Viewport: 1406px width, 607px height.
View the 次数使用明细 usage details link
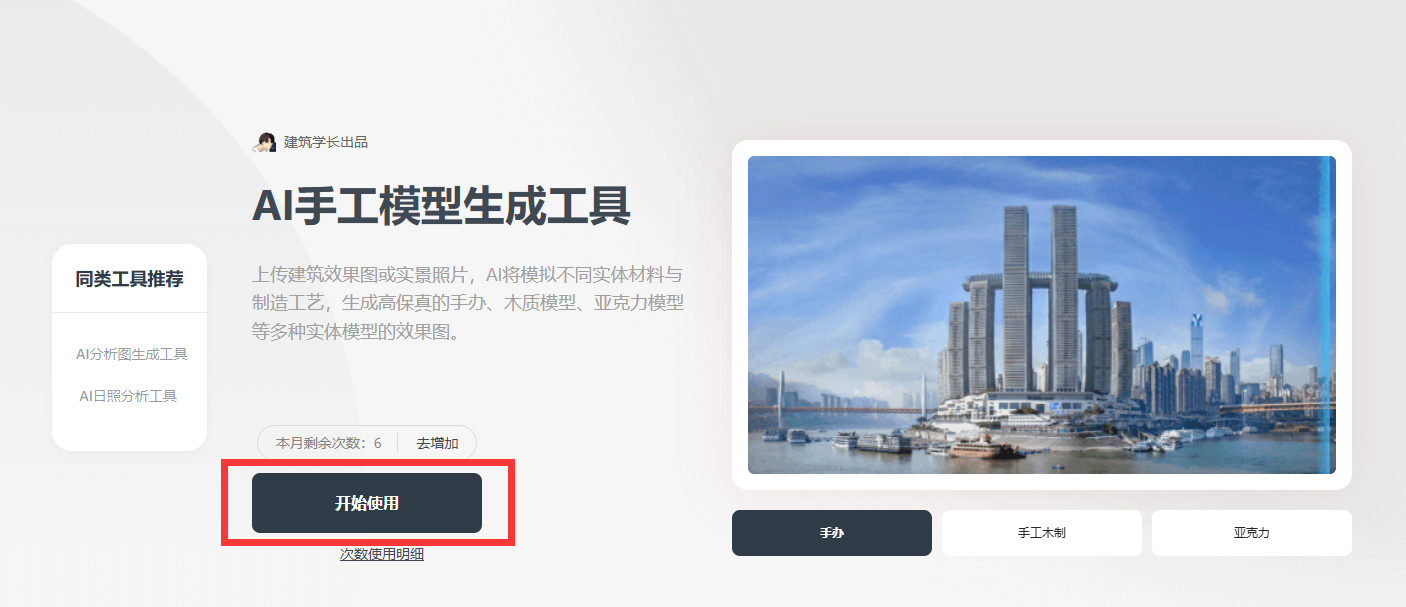(x=382, y=554)
